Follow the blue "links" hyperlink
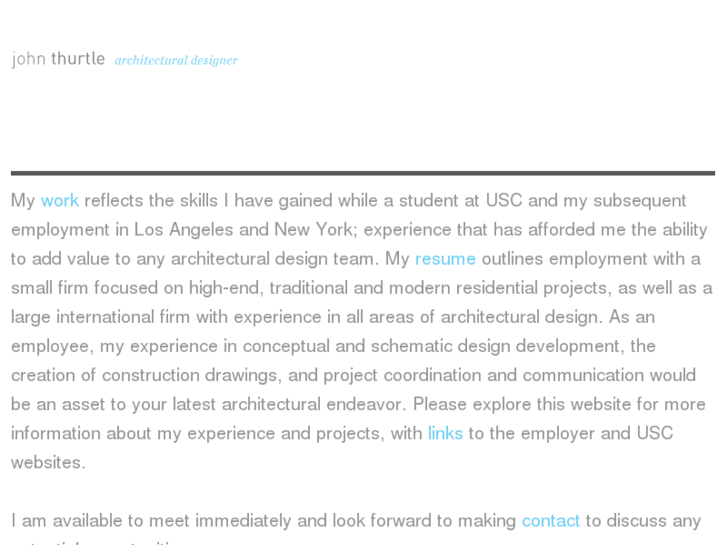 pyautogui.click(x=445, y=433)
